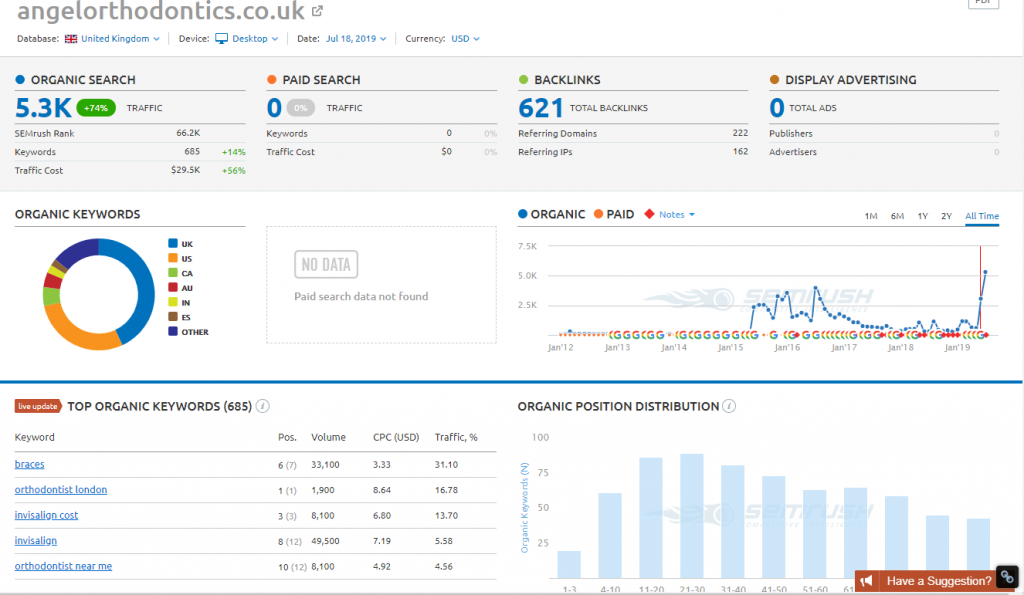Screen dimensions: 1024x595
Task: Click the Desktop monitor device icon
Action: pos(221,39)
